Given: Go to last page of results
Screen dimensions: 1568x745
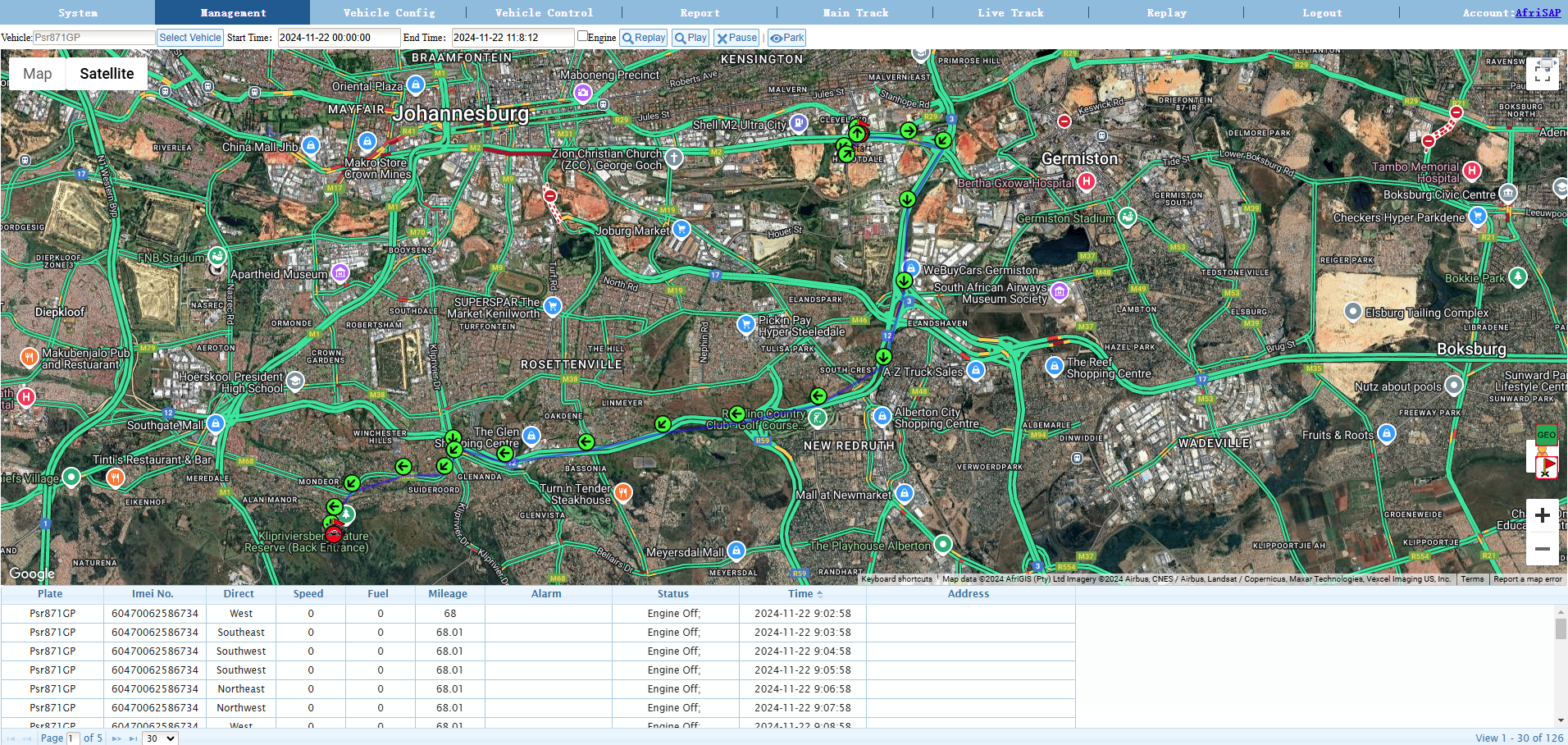Looking at the screenshot, I should coord(133,738).
